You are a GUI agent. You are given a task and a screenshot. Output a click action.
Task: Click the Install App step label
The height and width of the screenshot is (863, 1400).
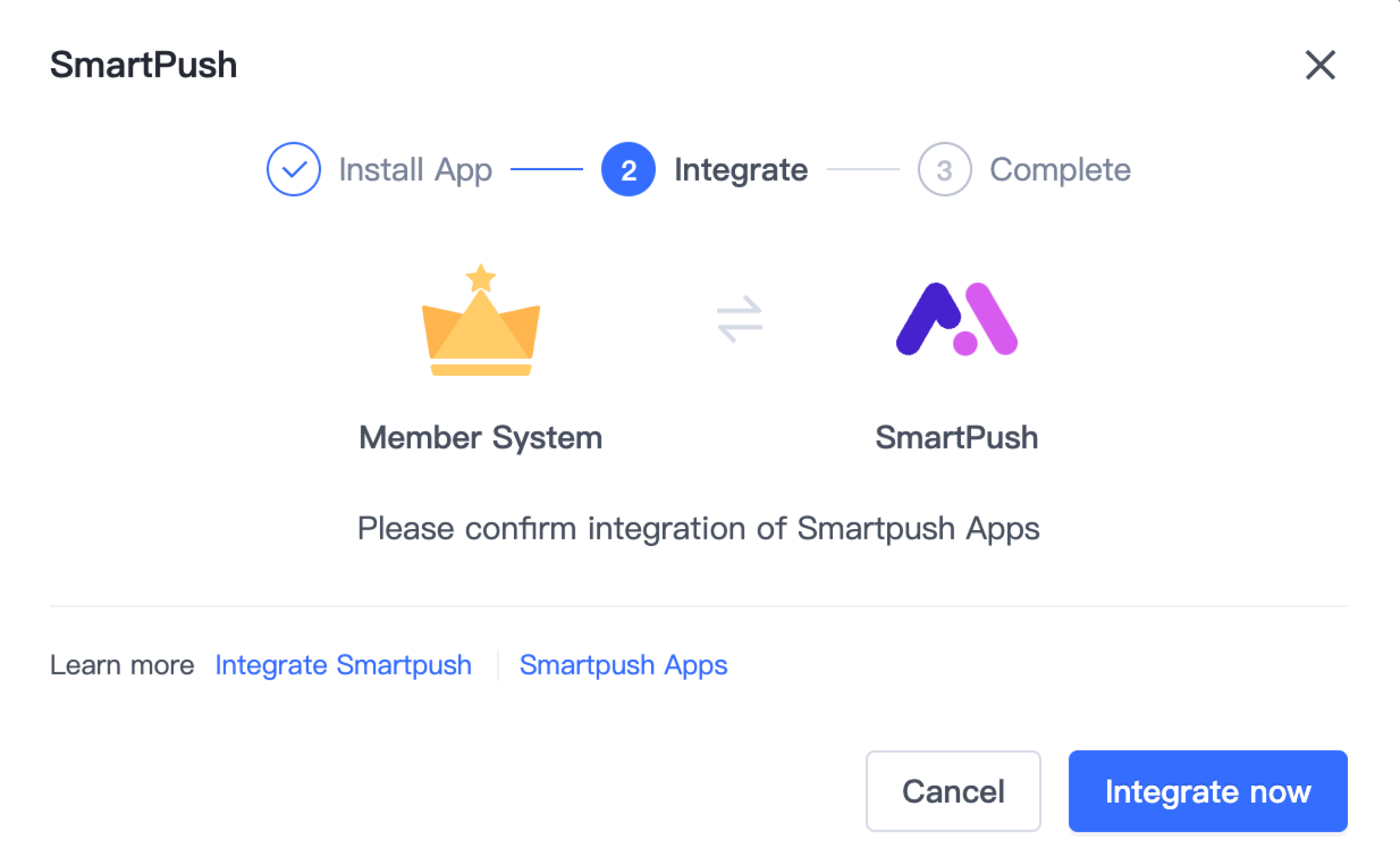[416, 170]
